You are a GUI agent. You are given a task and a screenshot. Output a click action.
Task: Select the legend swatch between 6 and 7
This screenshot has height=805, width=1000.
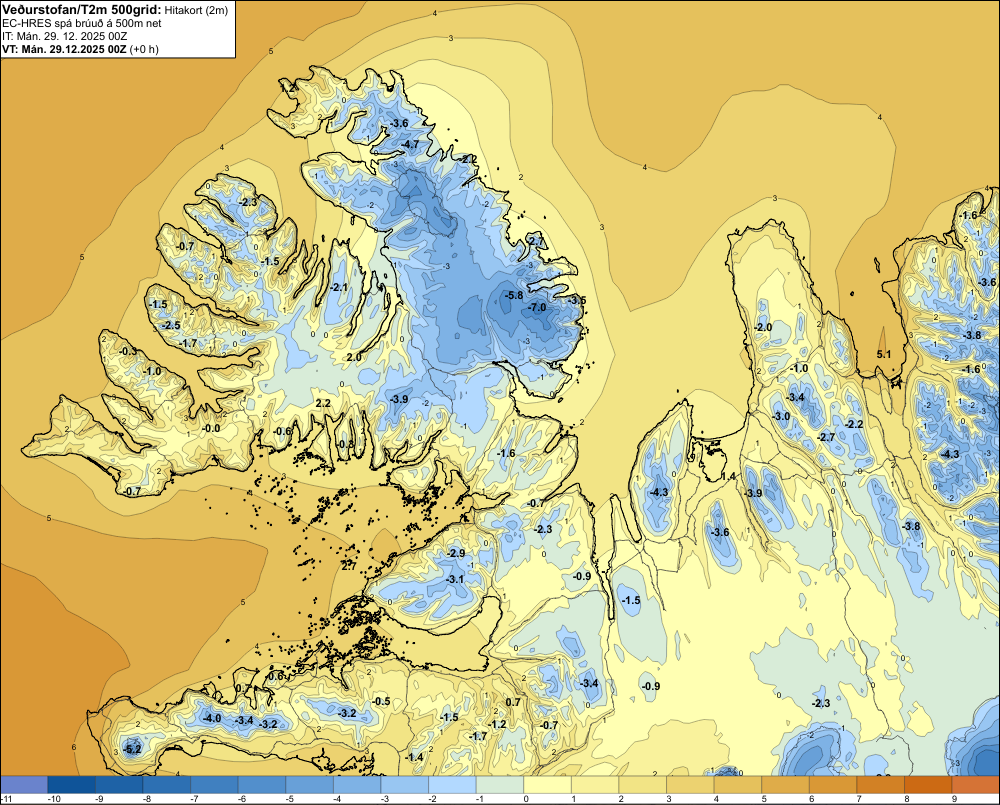(833, 784)
